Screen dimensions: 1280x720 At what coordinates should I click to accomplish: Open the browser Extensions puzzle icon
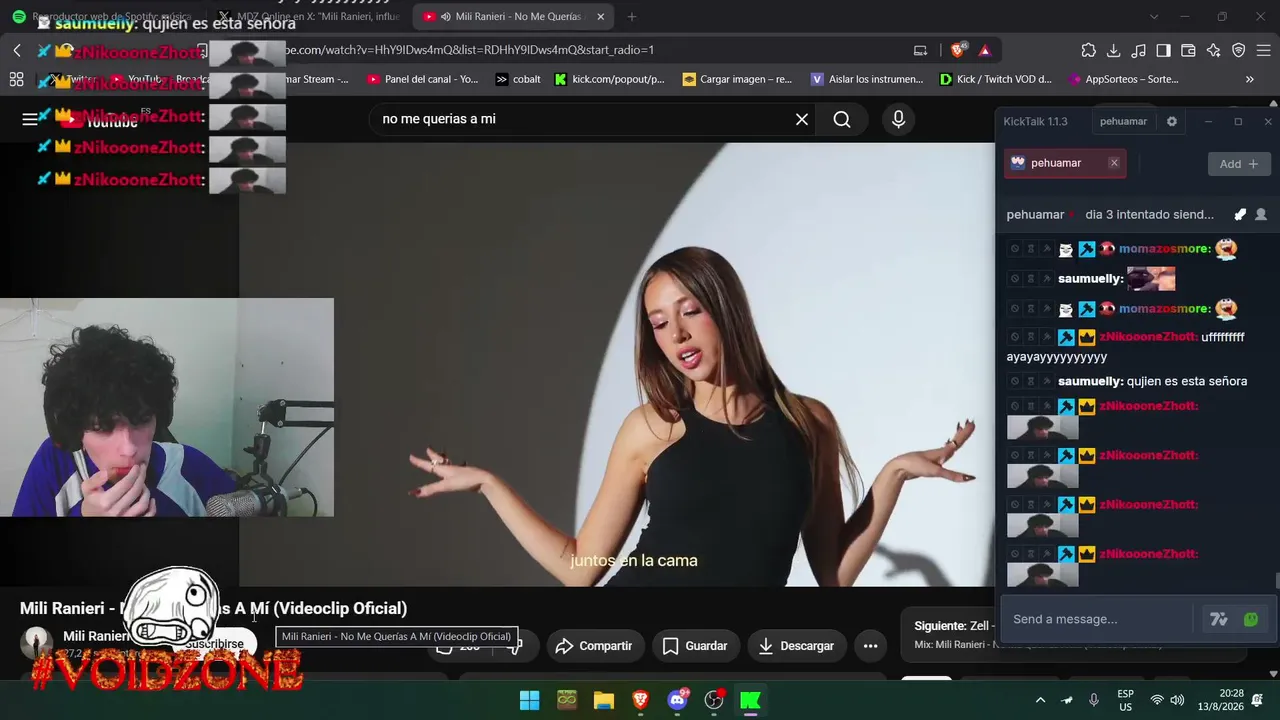coord(1089,50)
